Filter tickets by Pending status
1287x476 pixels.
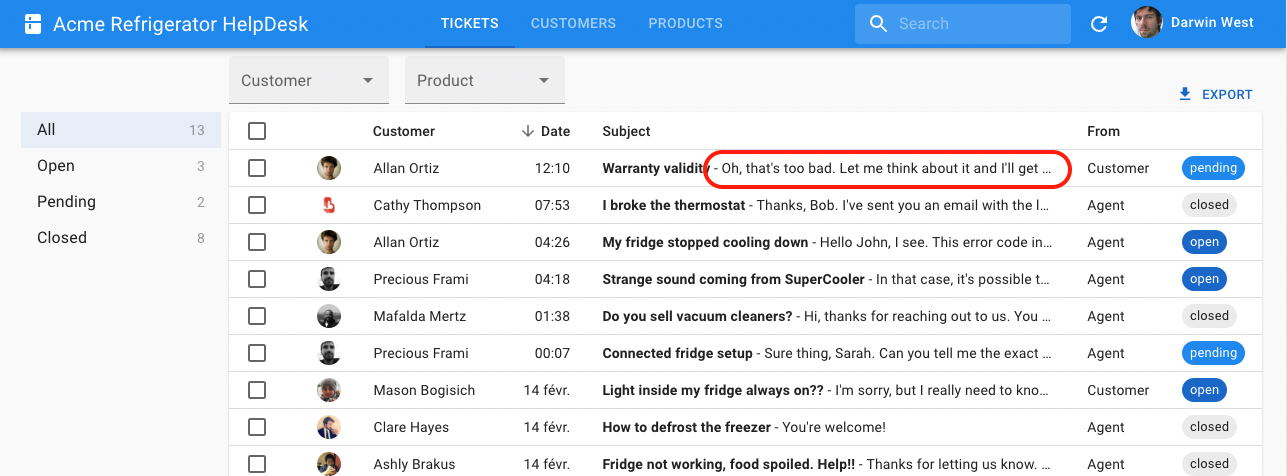coord(66,202)
